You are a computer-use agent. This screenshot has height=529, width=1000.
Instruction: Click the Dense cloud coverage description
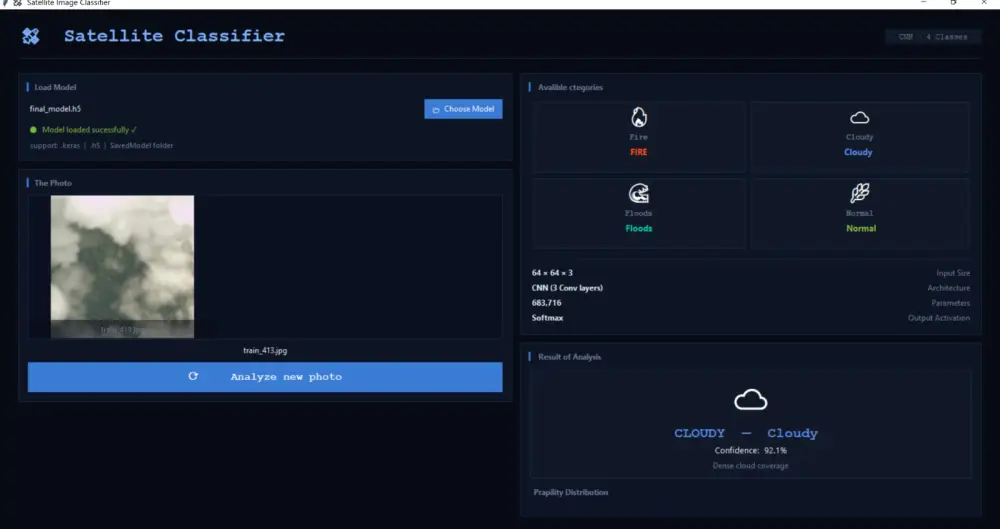click(751, 466)
